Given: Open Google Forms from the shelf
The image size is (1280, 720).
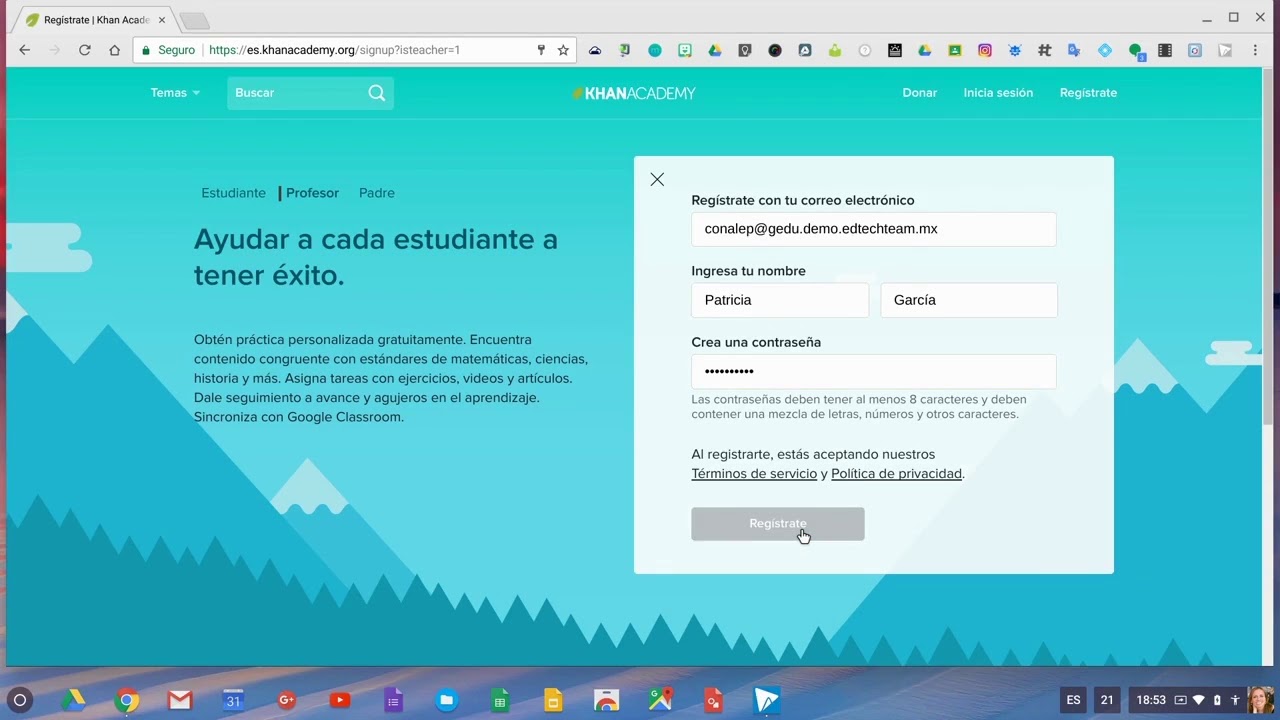Looking at the screenshot, I should click(x=393, y=700).
